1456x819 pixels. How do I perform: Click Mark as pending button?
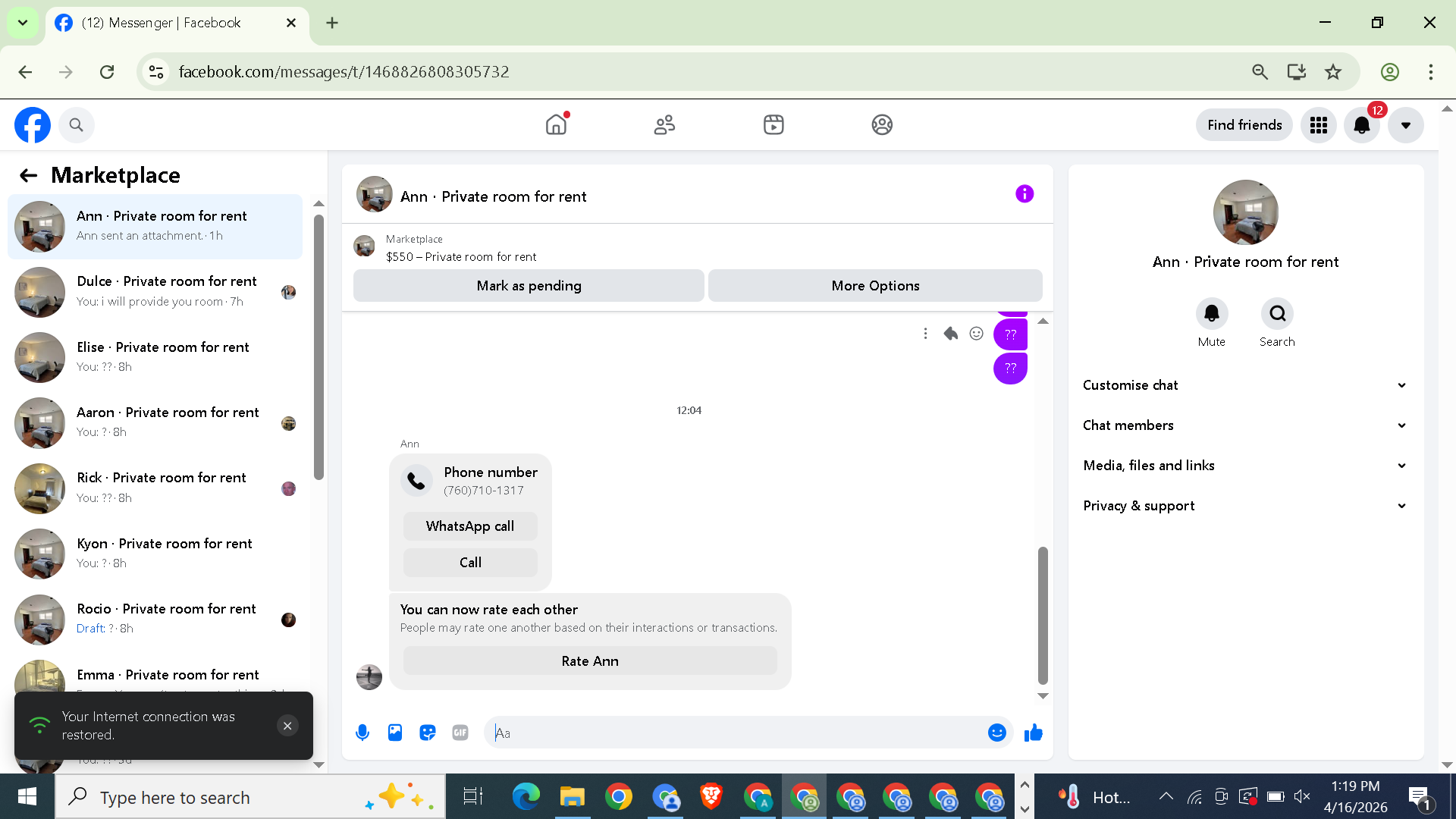click(529, 286)
